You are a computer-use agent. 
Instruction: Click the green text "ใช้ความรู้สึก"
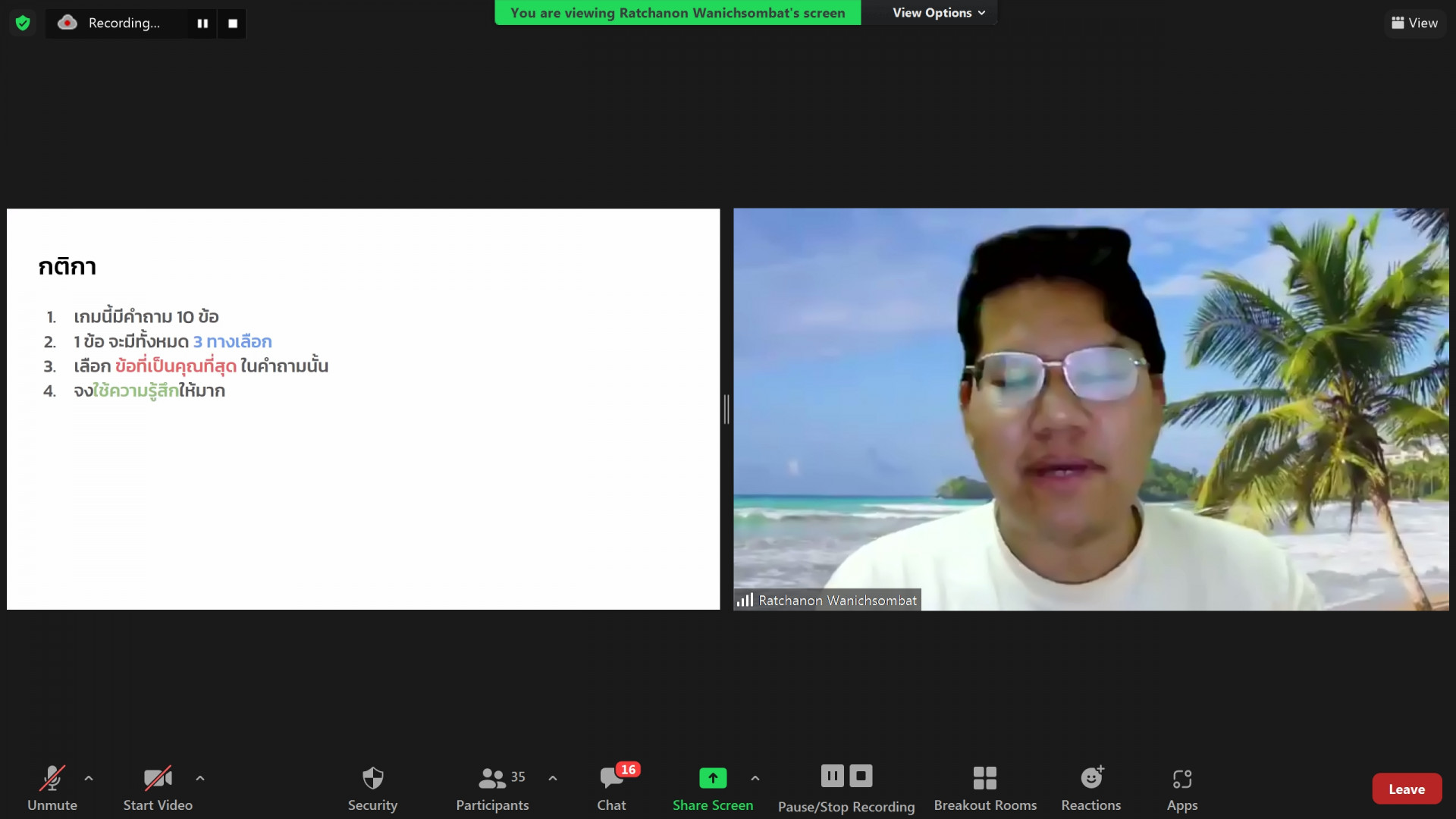click(136, 391)
